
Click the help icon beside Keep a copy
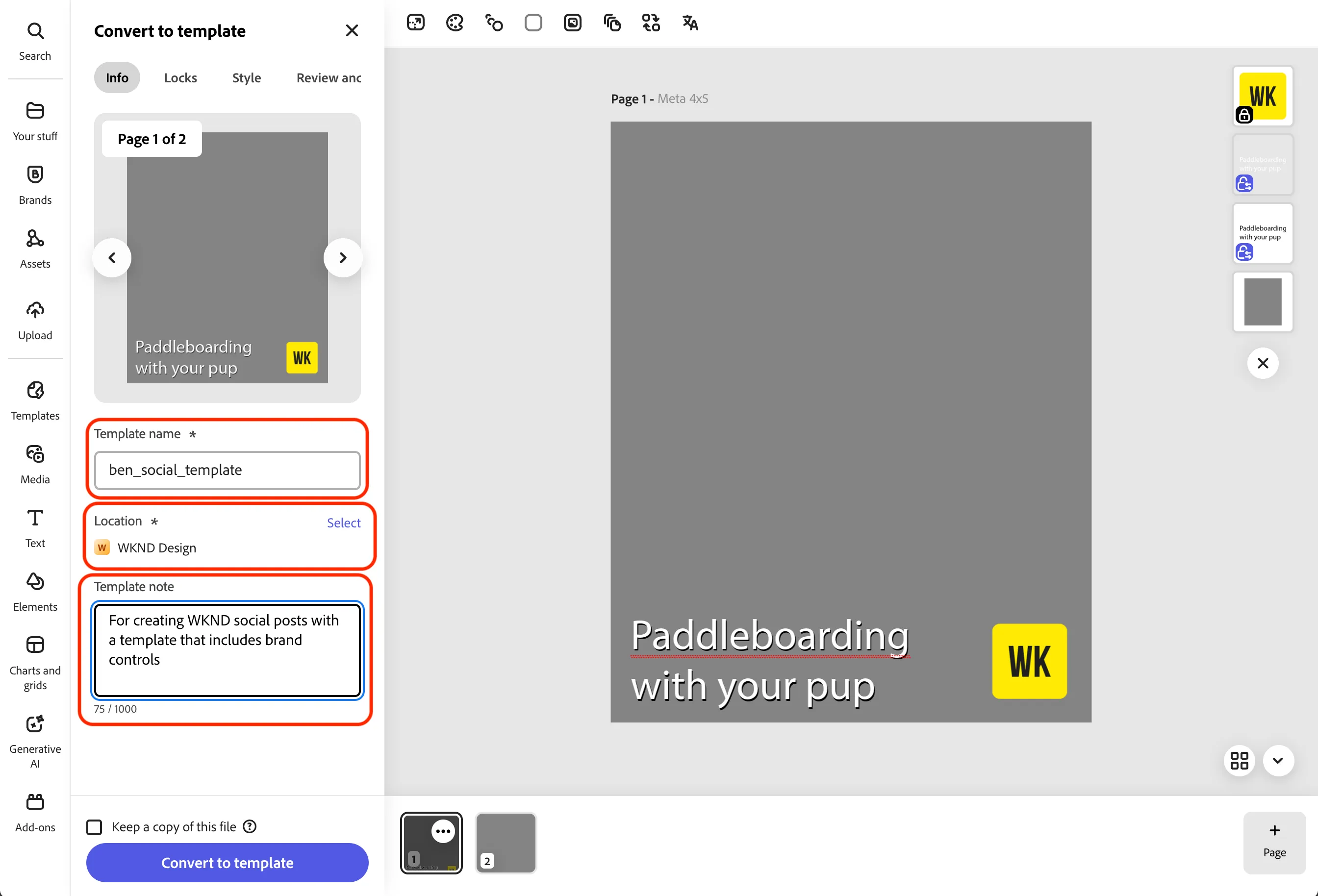[x=250, y=826]
